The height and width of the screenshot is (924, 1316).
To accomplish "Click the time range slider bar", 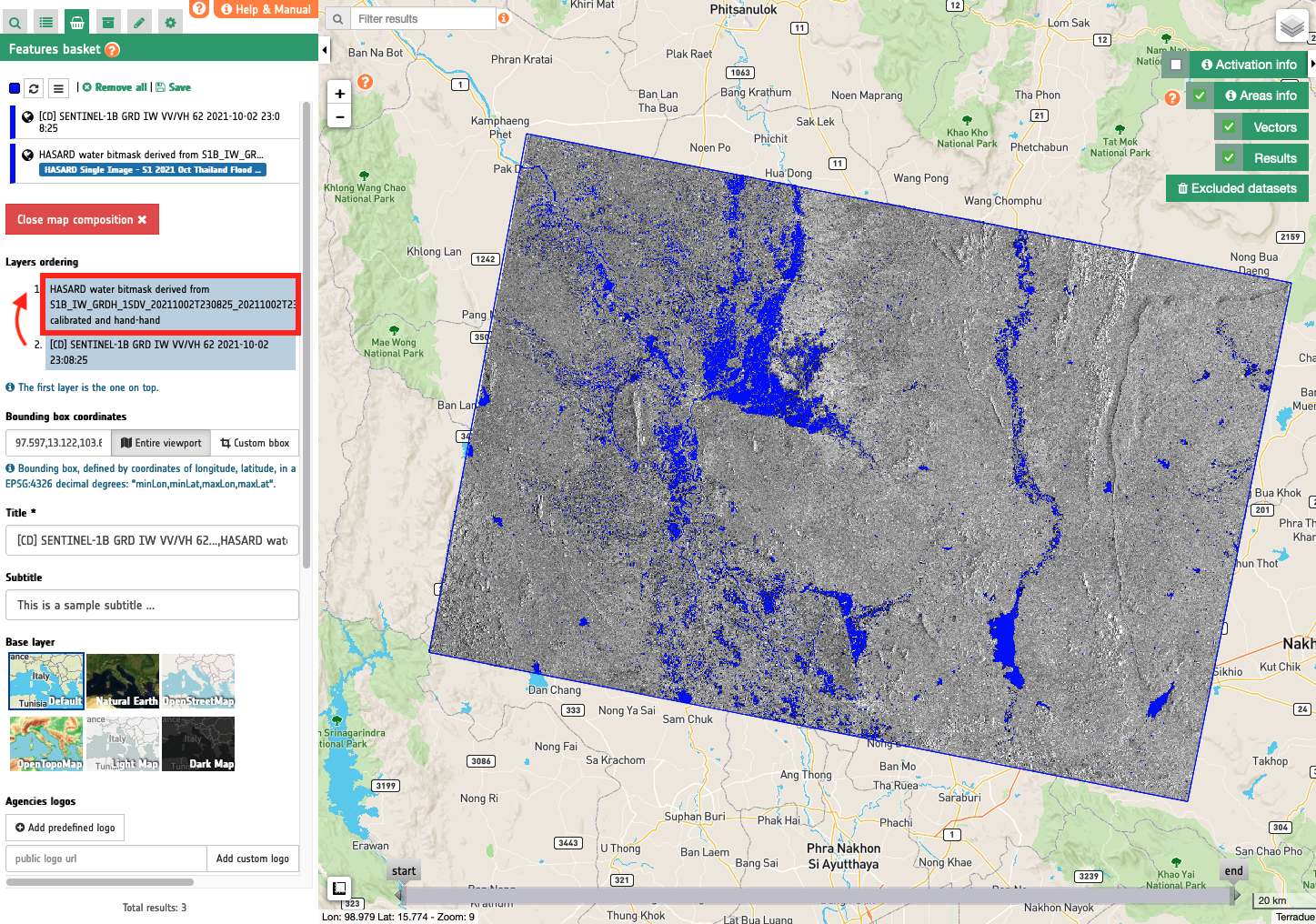I will (818, 896).
